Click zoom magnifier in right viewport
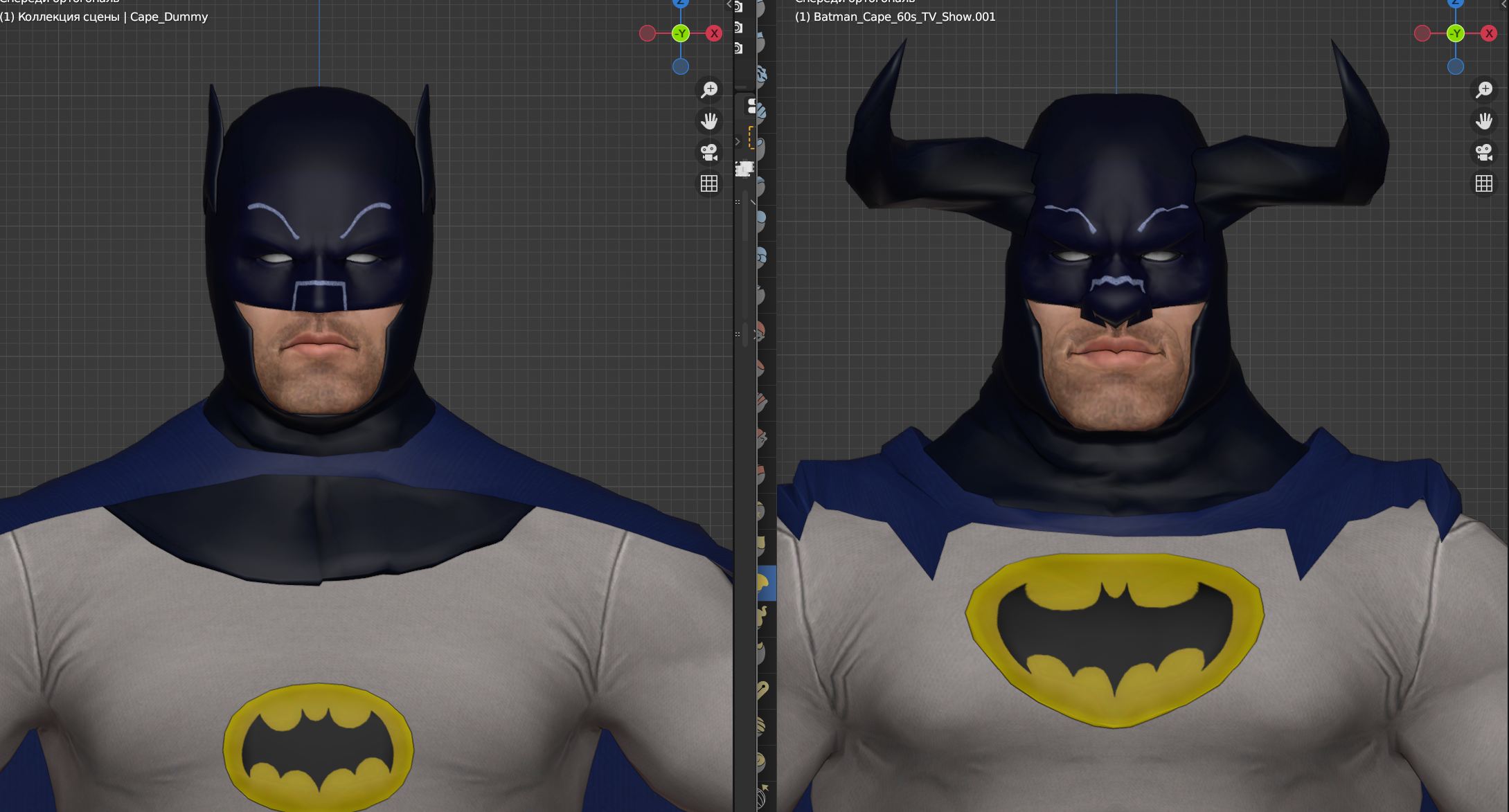Image resolution: width=1509 pixels, height=812 pixels. (1484, 89)
